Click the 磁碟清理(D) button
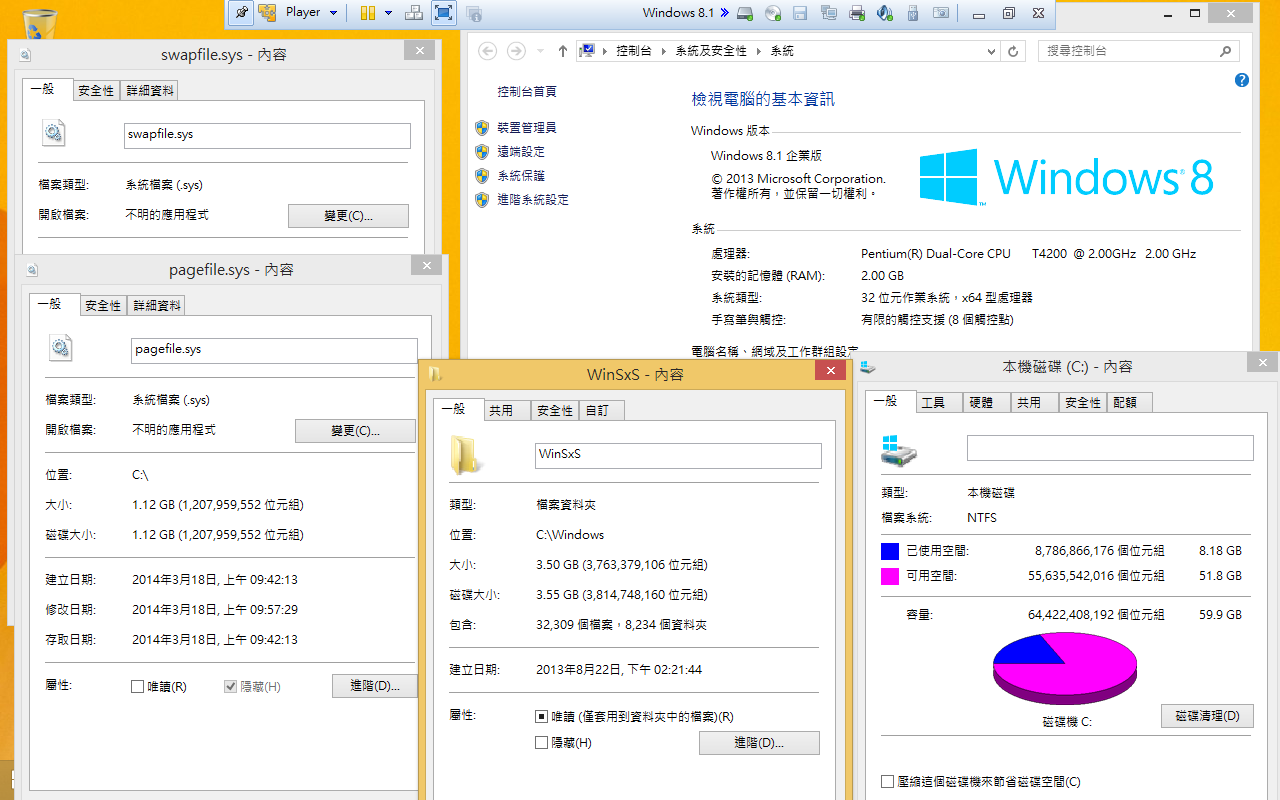Viewport: 1280px width, 800px height. (x=1207, y=716)
